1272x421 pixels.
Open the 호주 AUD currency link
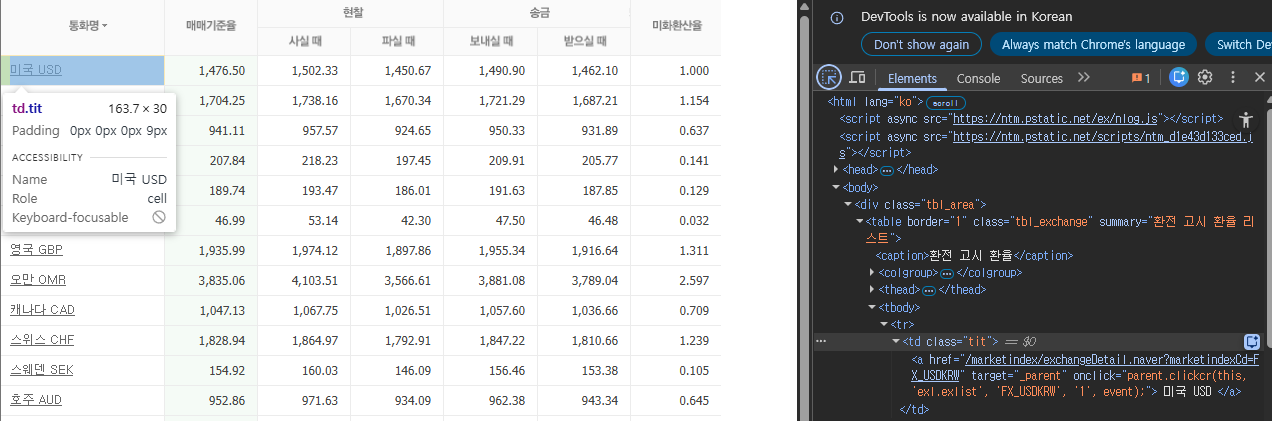pos(37,400)
